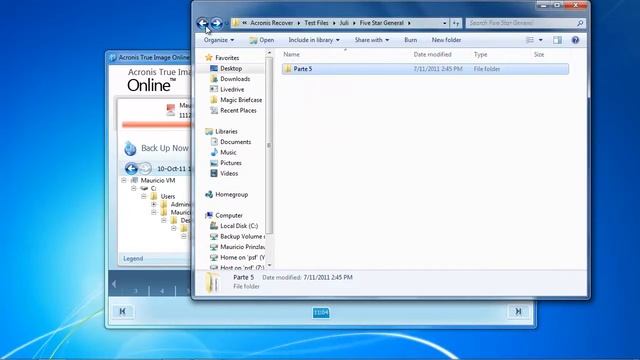The image size is (640, 360).
Task: Collapse the C: drive node in Acronis
Action: pyautogui.click(x=134, y=188)
